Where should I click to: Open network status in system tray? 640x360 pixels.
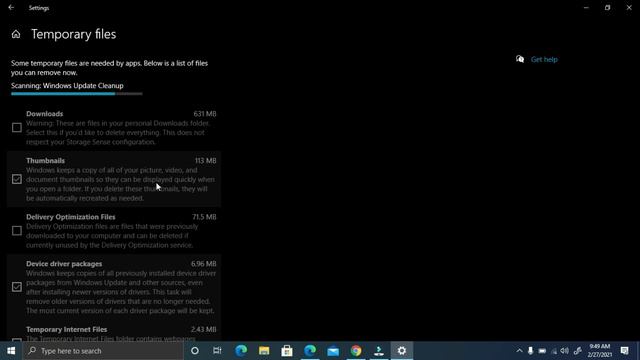point(554,351)
